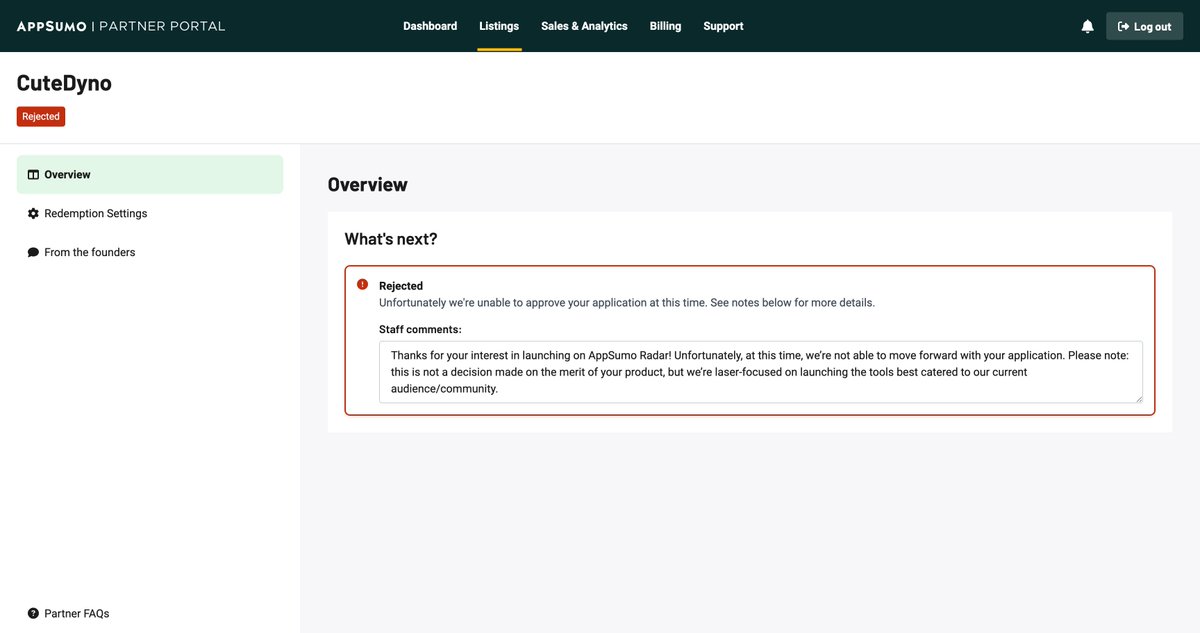Open Partner FAQs link
This screenshot has width=1200, height=633.
coord(68,613)
